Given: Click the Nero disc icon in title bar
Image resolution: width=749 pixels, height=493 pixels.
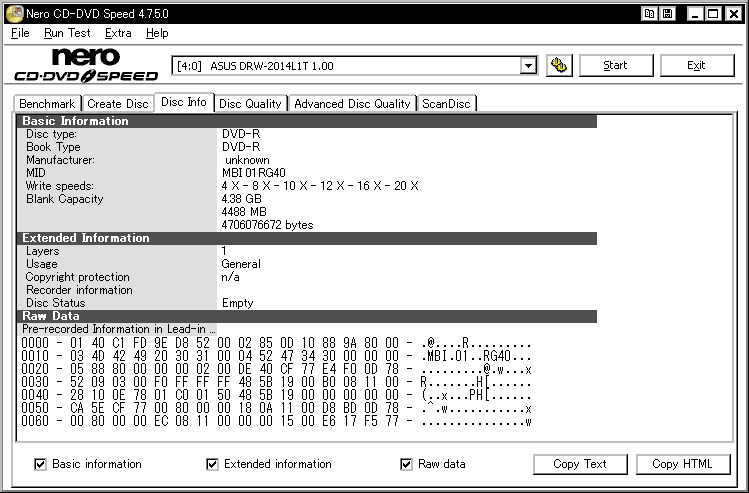Looking at the screenshot, I should tap(14, 13).
